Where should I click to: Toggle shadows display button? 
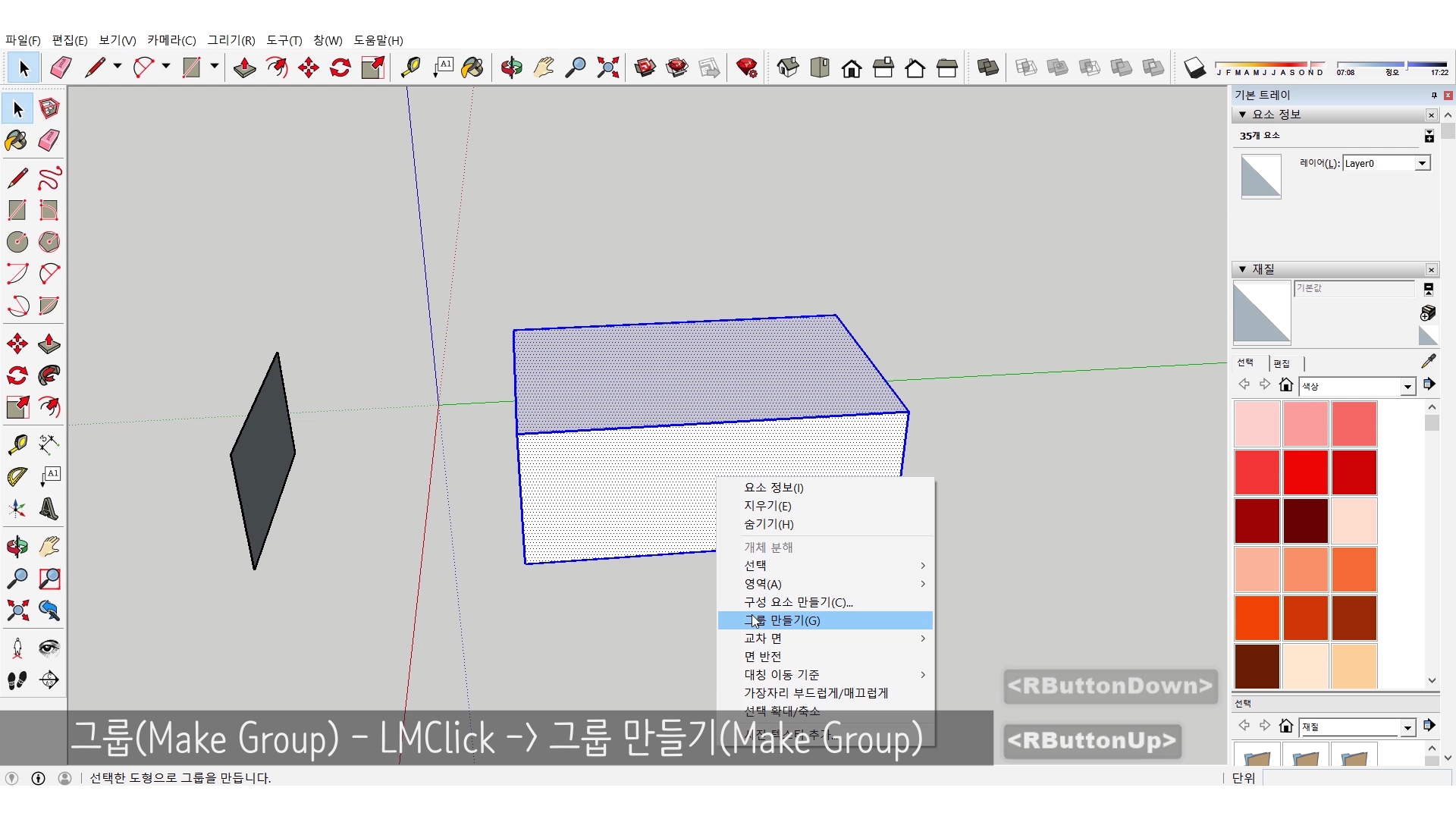tap(1194, 68)
